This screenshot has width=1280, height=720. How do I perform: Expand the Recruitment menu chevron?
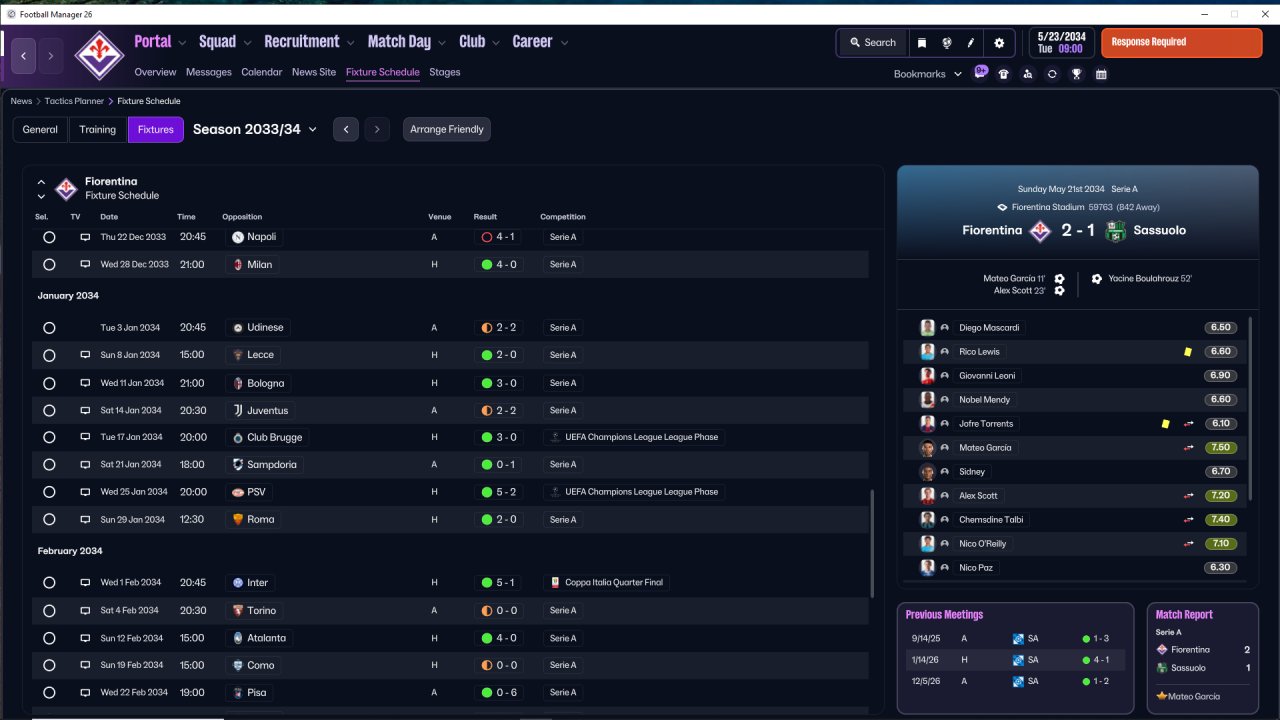tap(351, 43)
